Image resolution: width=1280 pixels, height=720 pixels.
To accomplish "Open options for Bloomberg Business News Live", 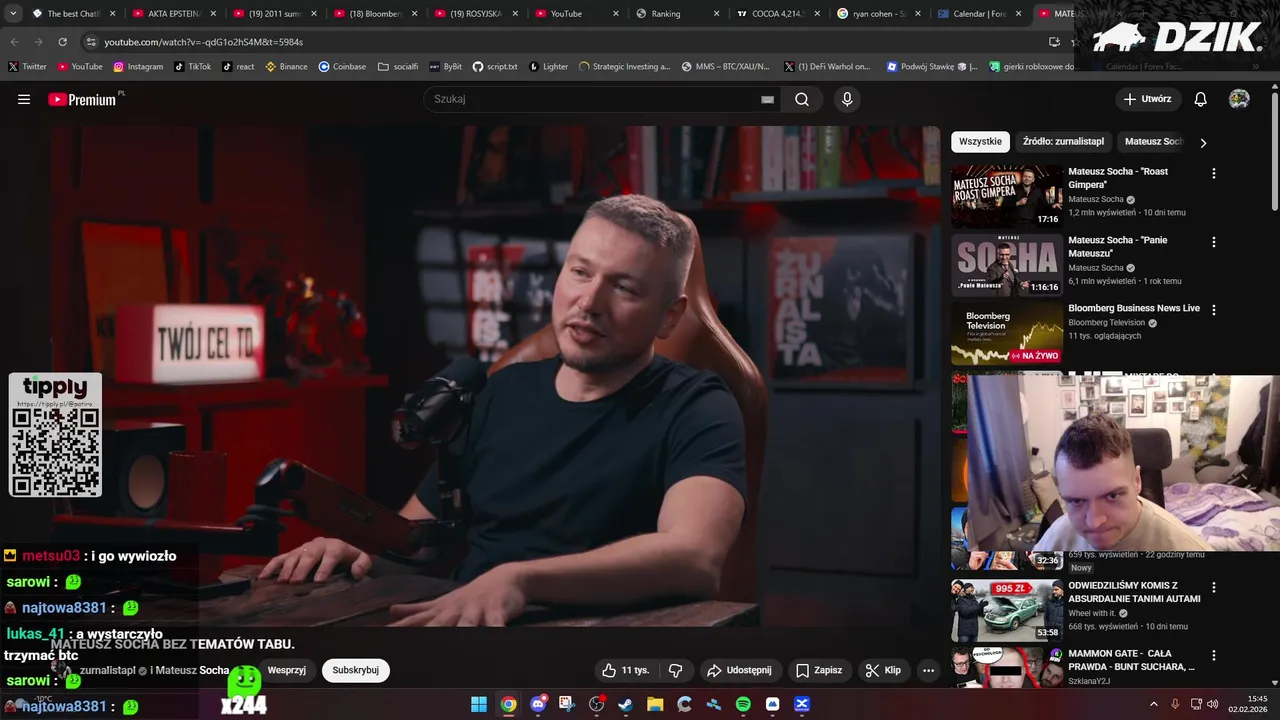I will click(x=1214, y=310).
